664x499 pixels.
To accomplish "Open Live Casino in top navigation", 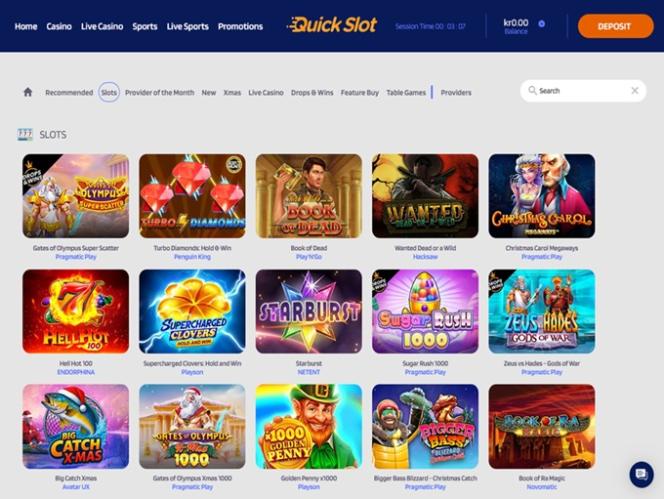I will coord(102,26).
